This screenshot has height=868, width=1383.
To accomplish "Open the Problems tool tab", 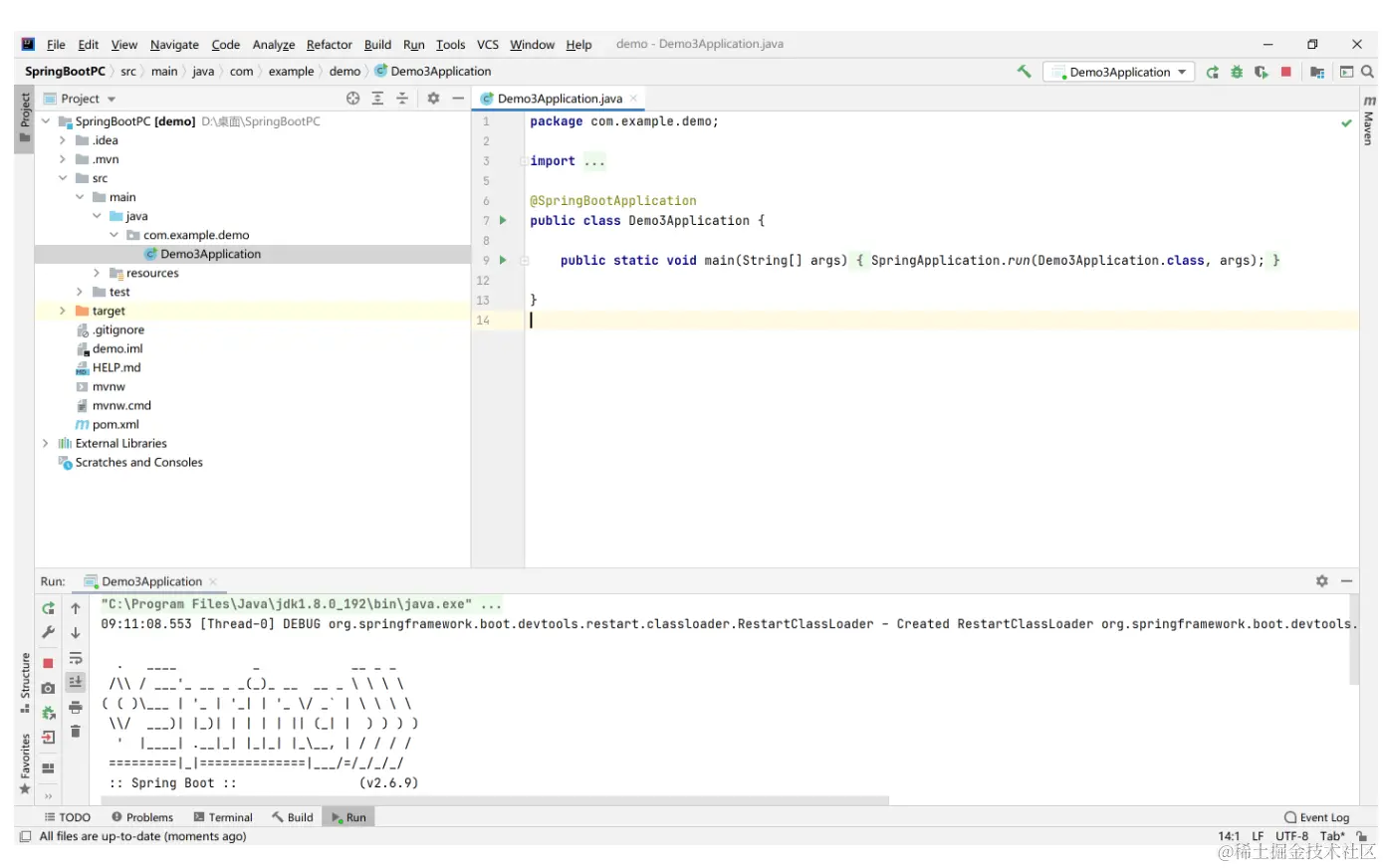I will point(142,817).
